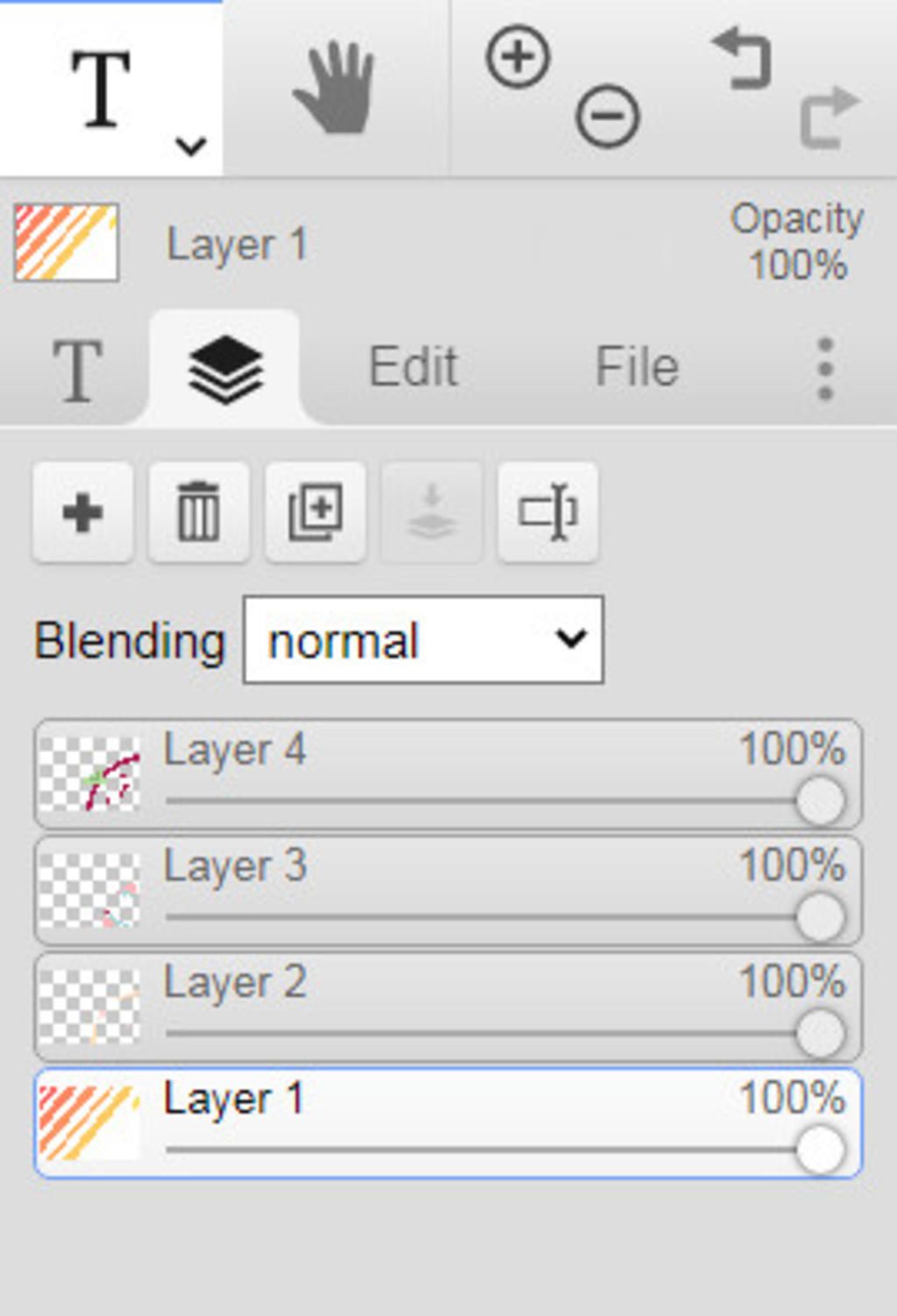Undo the last action
Screen dimensions: 897x1316
[742, 58]
